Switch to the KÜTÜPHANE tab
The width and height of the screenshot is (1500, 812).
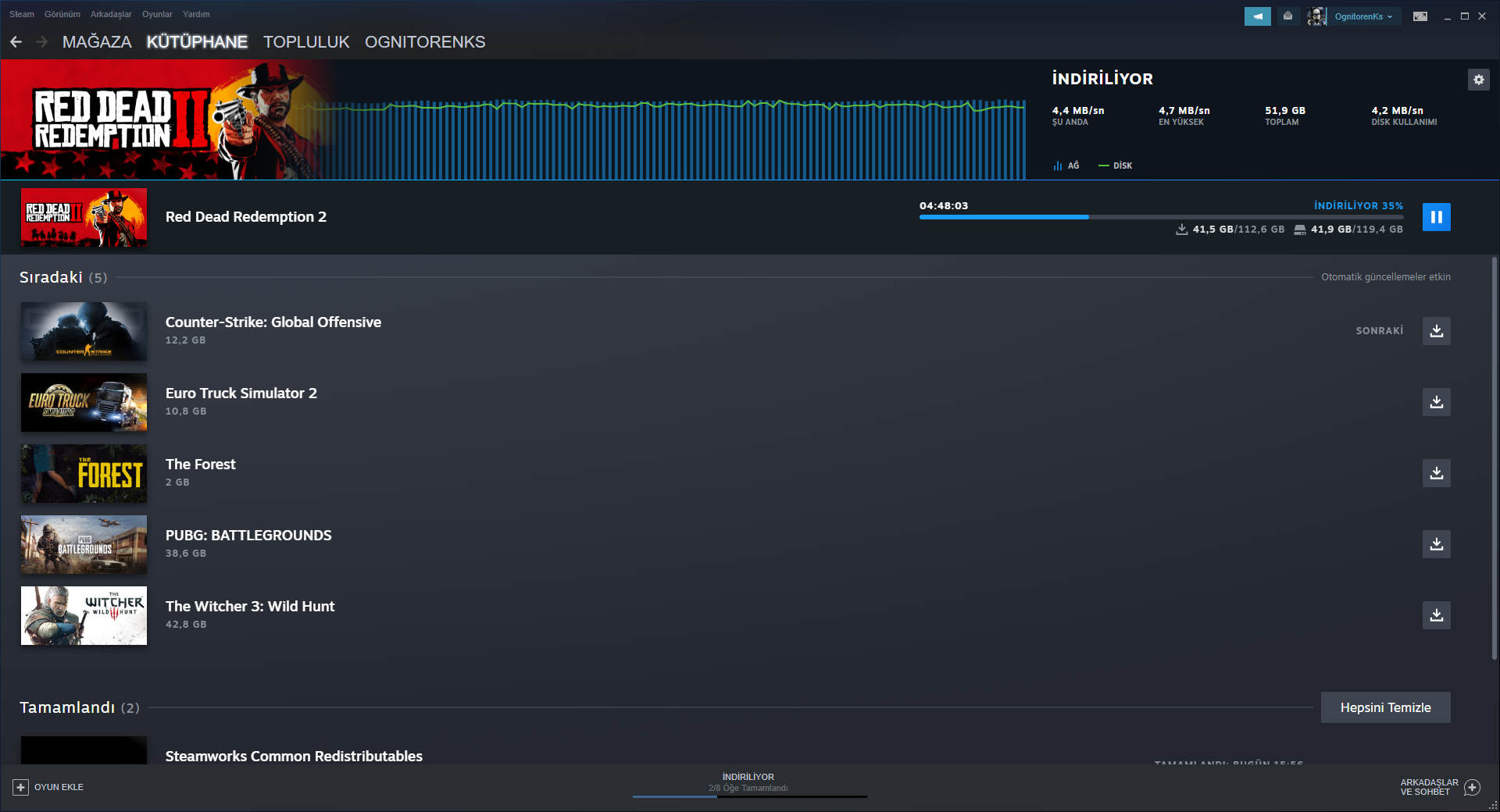(197, 42)
